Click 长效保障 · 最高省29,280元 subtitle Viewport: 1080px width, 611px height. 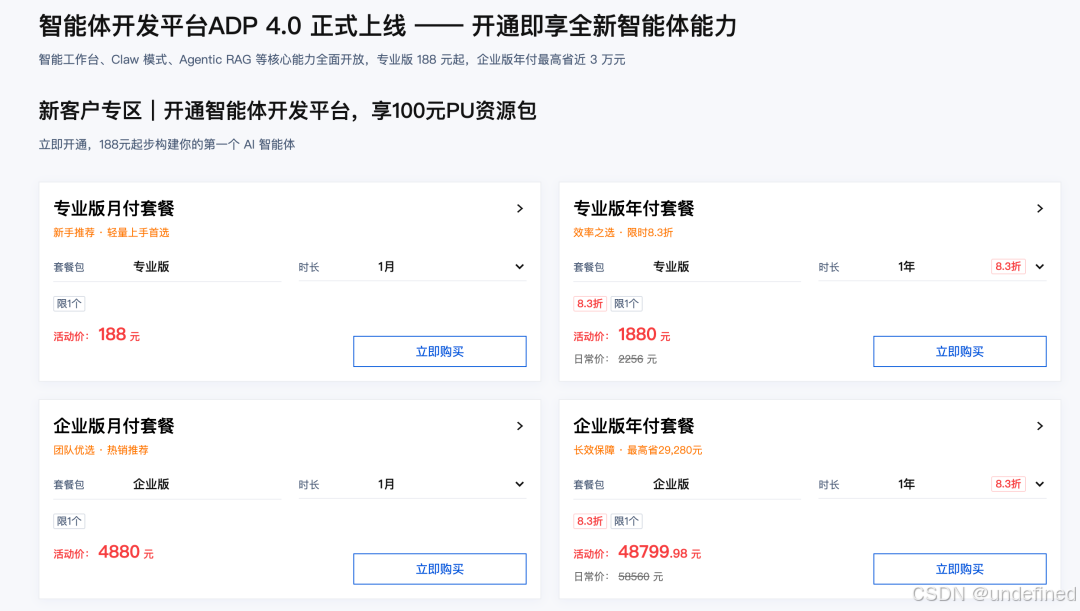coord(638,451)
